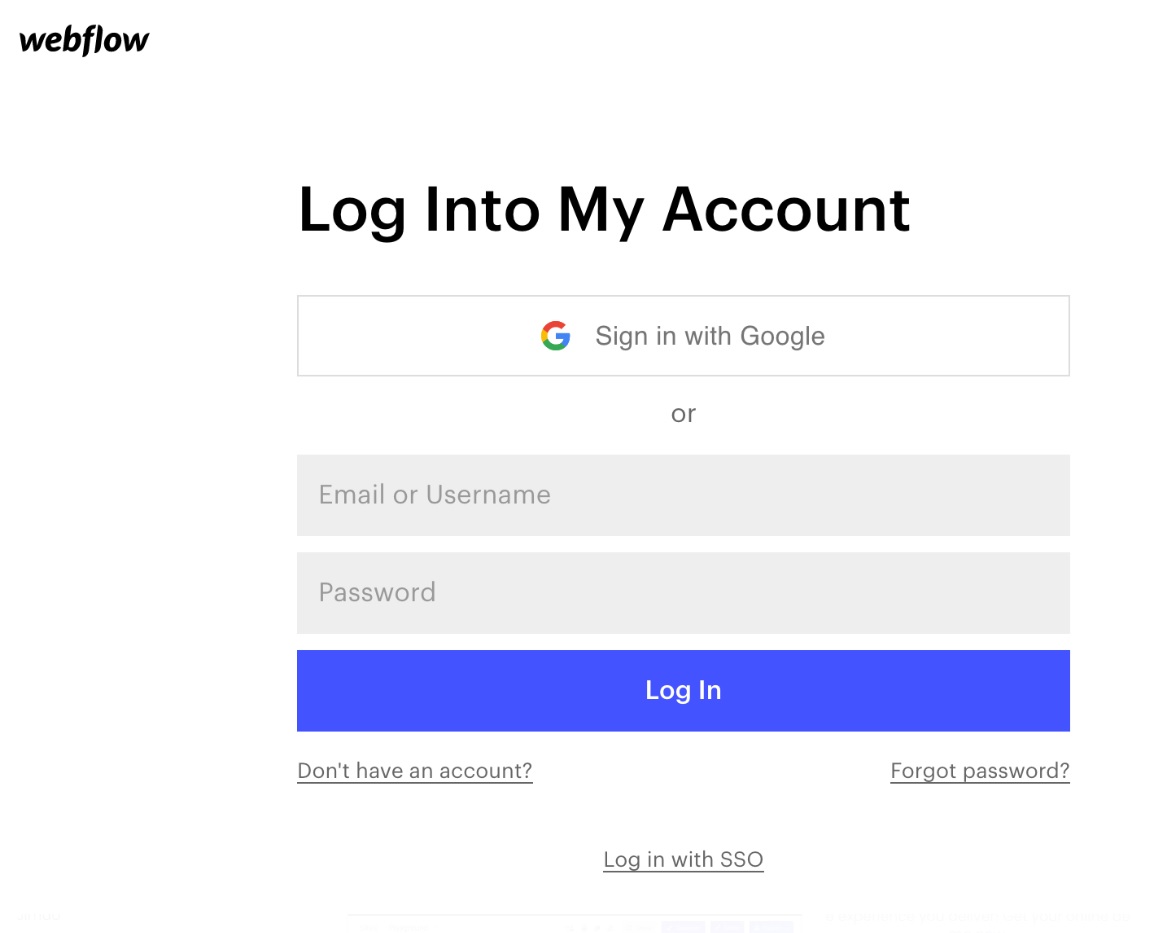Click into the Password input field

point(683,593)
